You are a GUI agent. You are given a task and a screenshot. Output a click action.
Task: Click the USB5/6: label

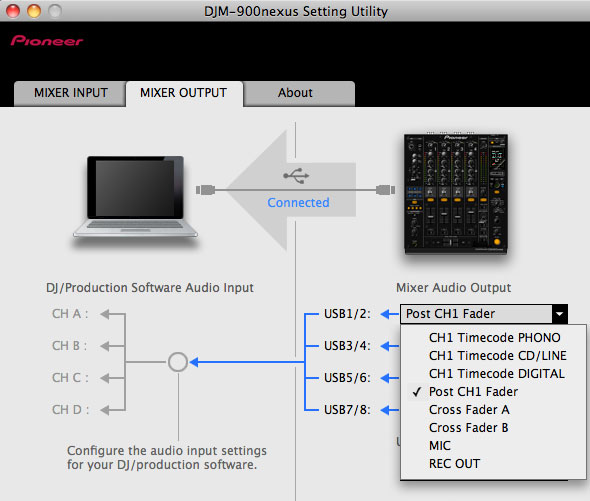347,378
